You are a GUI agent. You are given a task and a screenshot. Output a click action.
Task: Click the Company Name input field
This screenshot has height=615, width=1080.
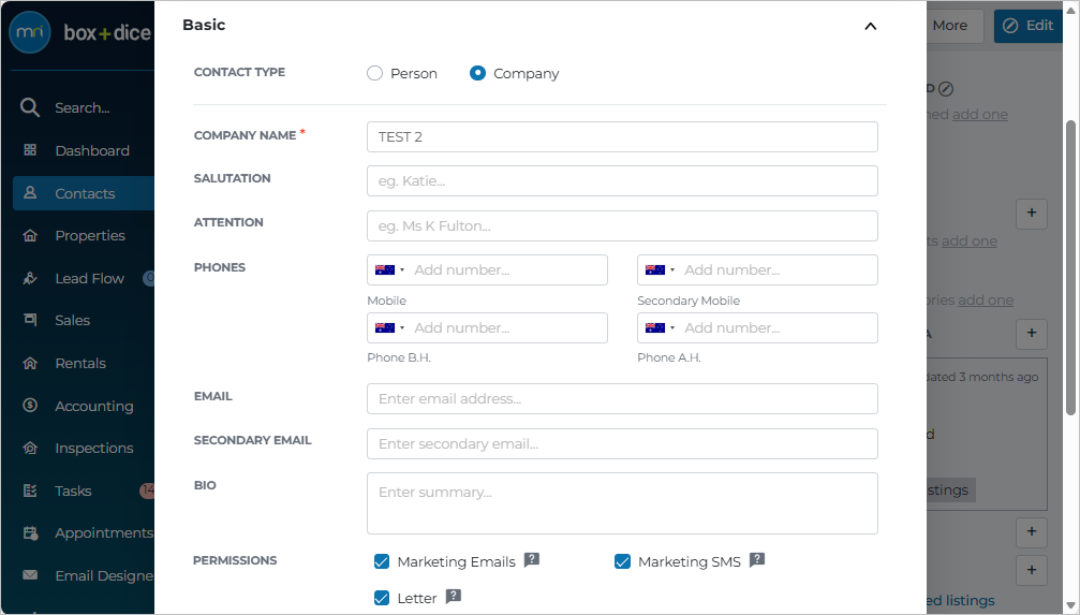[x=622, y=137]
